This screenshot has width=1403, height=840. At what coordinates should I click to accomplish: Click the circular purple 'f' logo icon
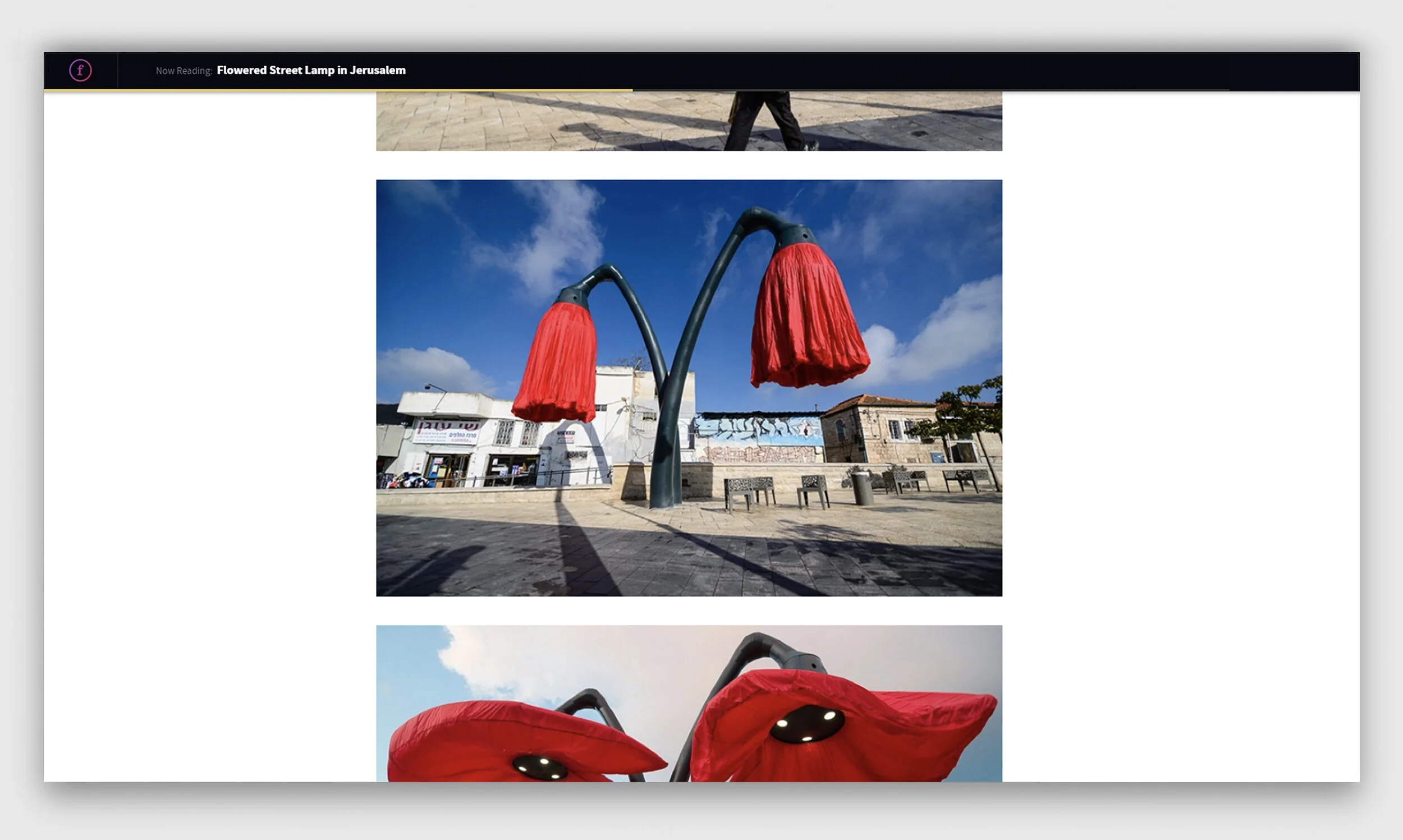coord(80,70)
